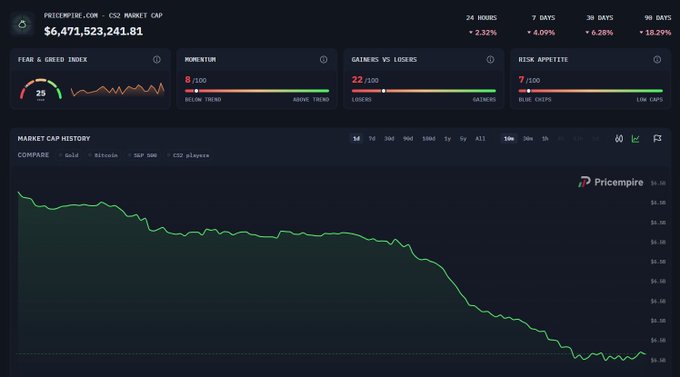Click the Fear & Greed gauge showing 25
Viewport: 680px width, 377px height.
point(41,89)
